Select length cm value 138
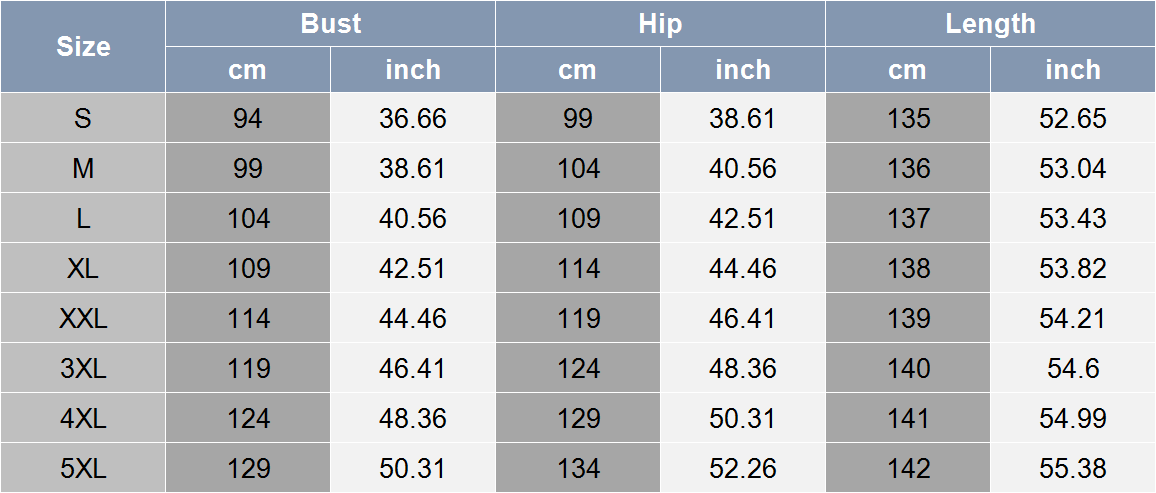The width and height of the screenshot is (1156, 493). point(908,268)
